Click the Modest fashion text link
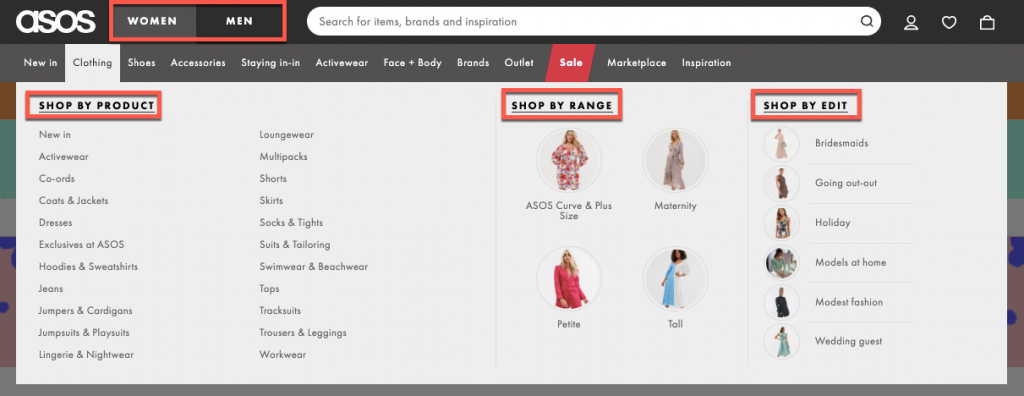The height and width of the screenshot is (396, 1024). (849, 302)
